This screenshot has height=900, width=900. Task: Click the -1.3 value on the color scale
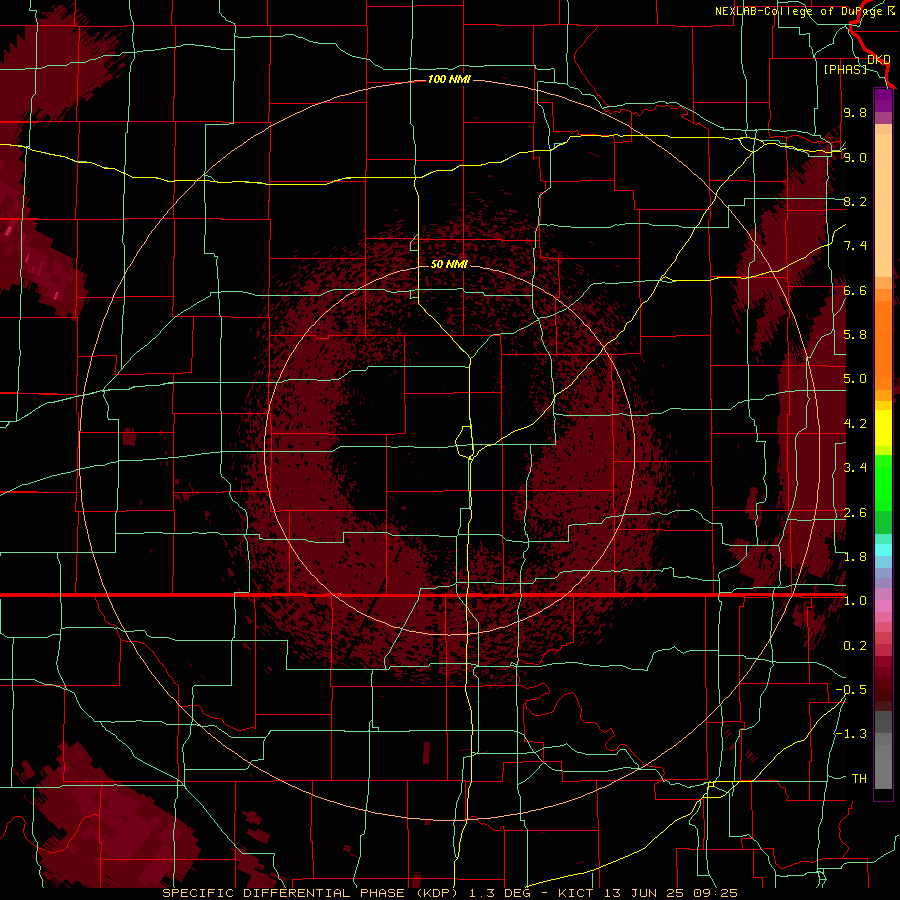(x=851, y=734)
